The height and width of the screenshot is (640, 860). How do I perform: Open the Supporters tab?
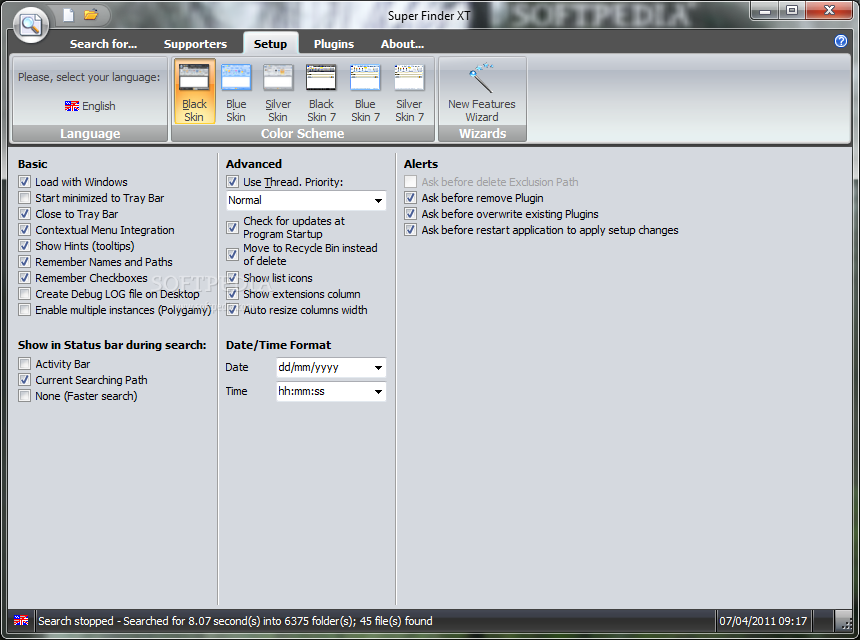[195, 44]
